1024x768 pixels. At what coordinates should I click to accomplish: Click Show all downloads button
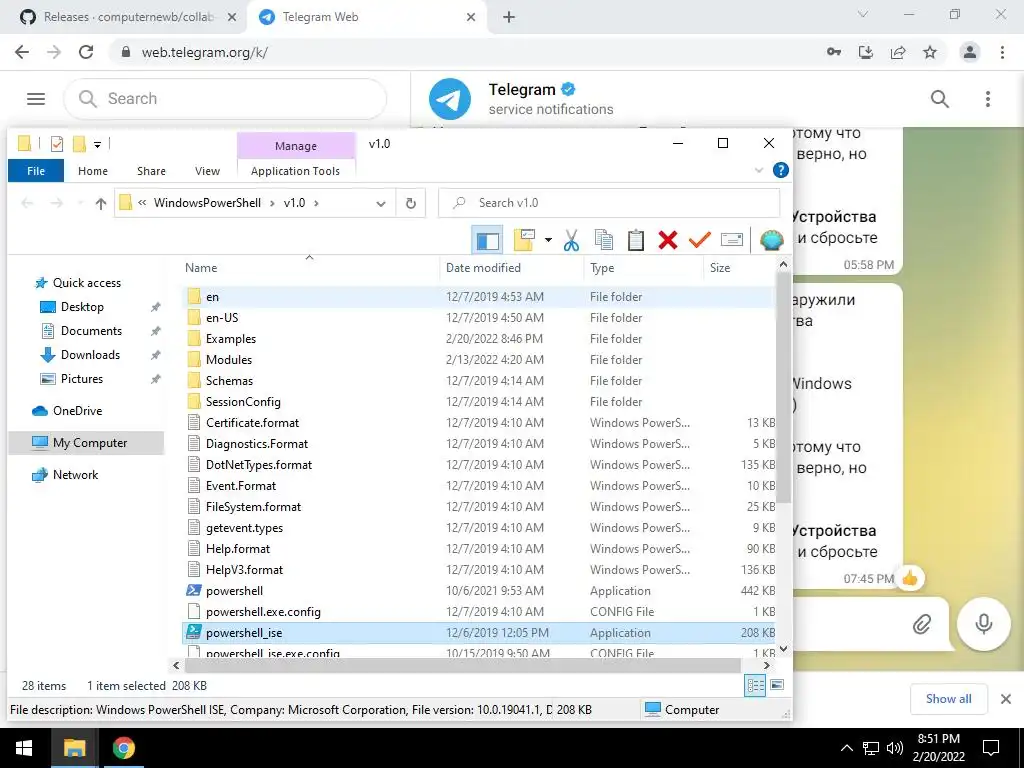coord(948,699)
